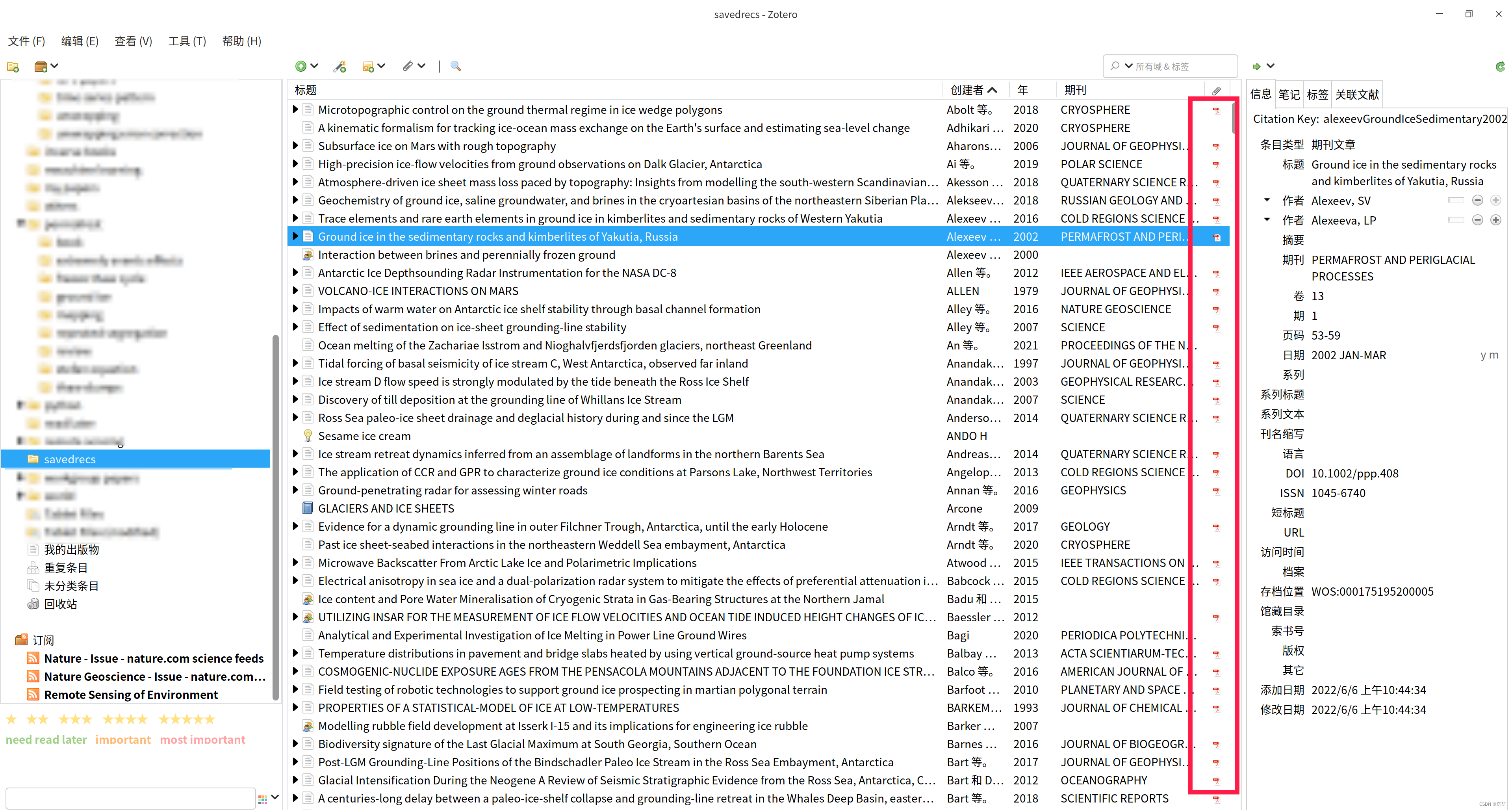1512x810 pixels.
Task: Click the Locate green arrow icon
Action: click(x=1256, y=66)
